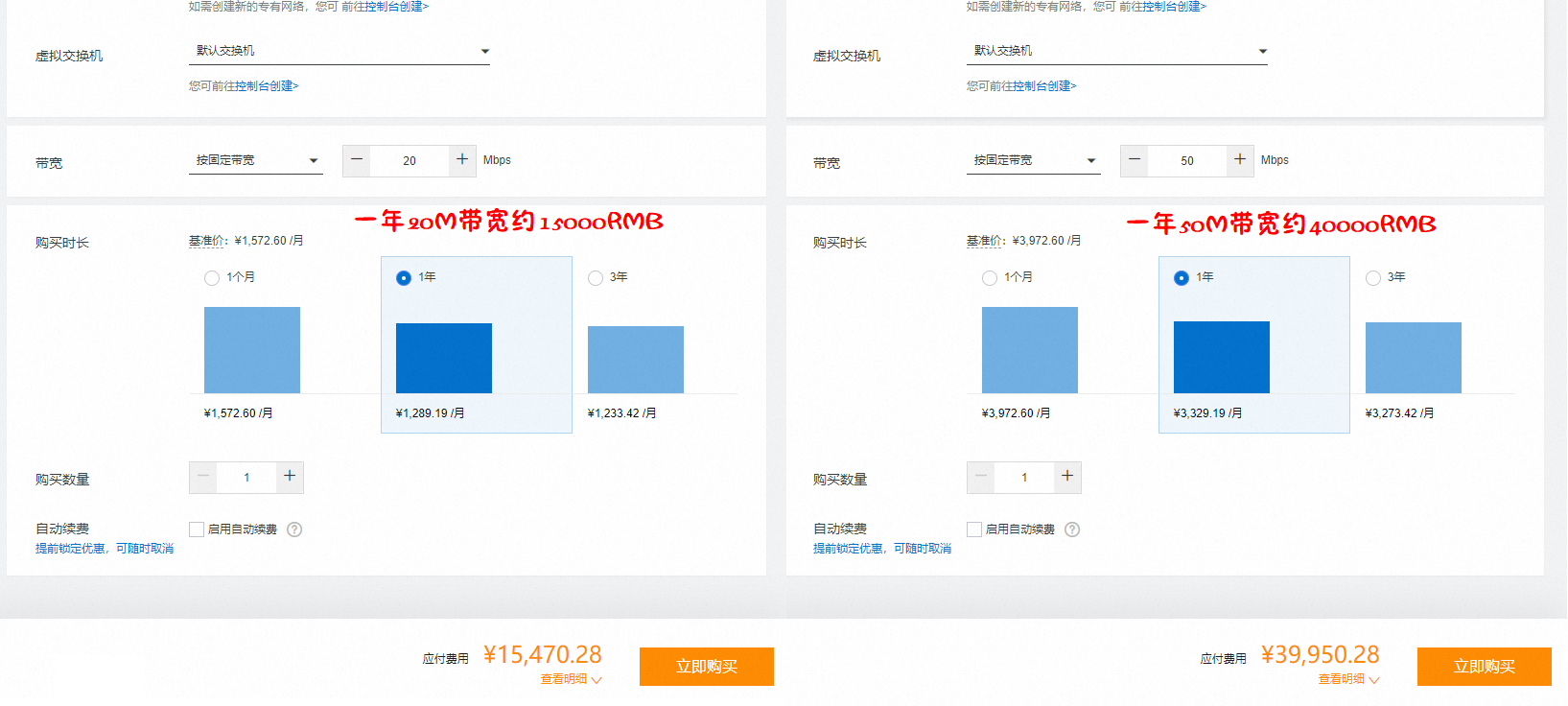The image size is (1568, 706).
Task: Open the 按固定带宽 dropdown beside 20 Mbps
Action: (255, 160)
